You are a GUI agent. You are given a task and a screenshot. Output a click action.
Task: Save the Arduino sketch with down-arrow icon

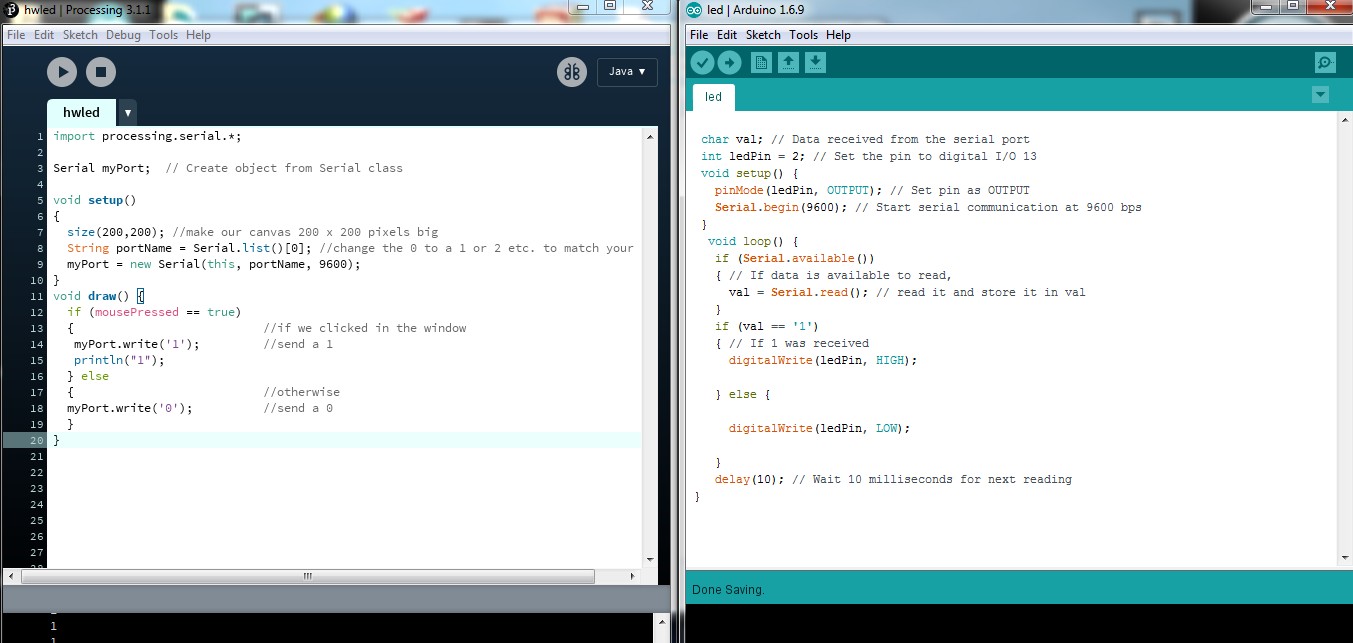point(815,63)
